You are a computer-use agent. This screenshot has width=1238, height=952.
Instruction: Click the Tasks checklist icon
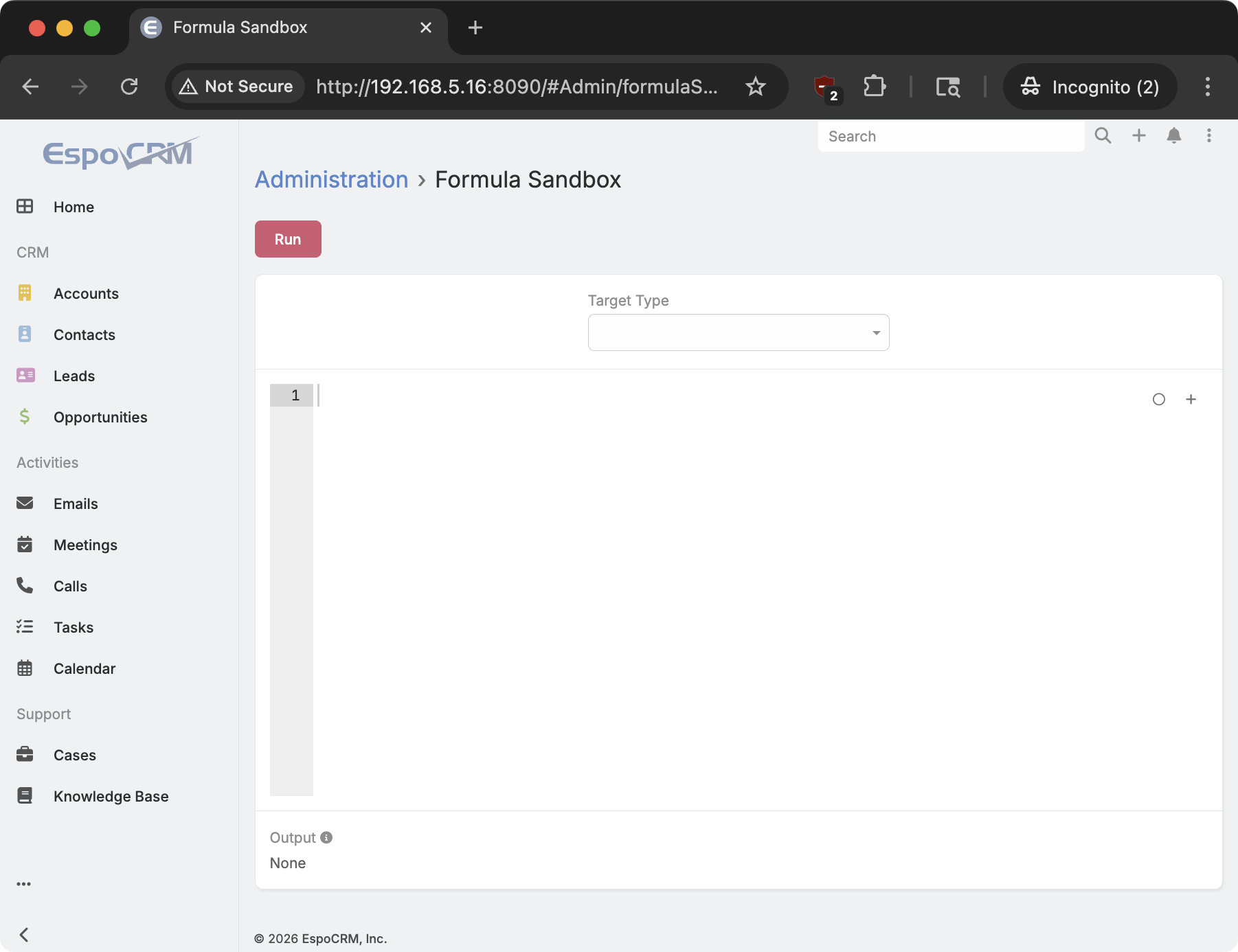(x=25, y=626)
